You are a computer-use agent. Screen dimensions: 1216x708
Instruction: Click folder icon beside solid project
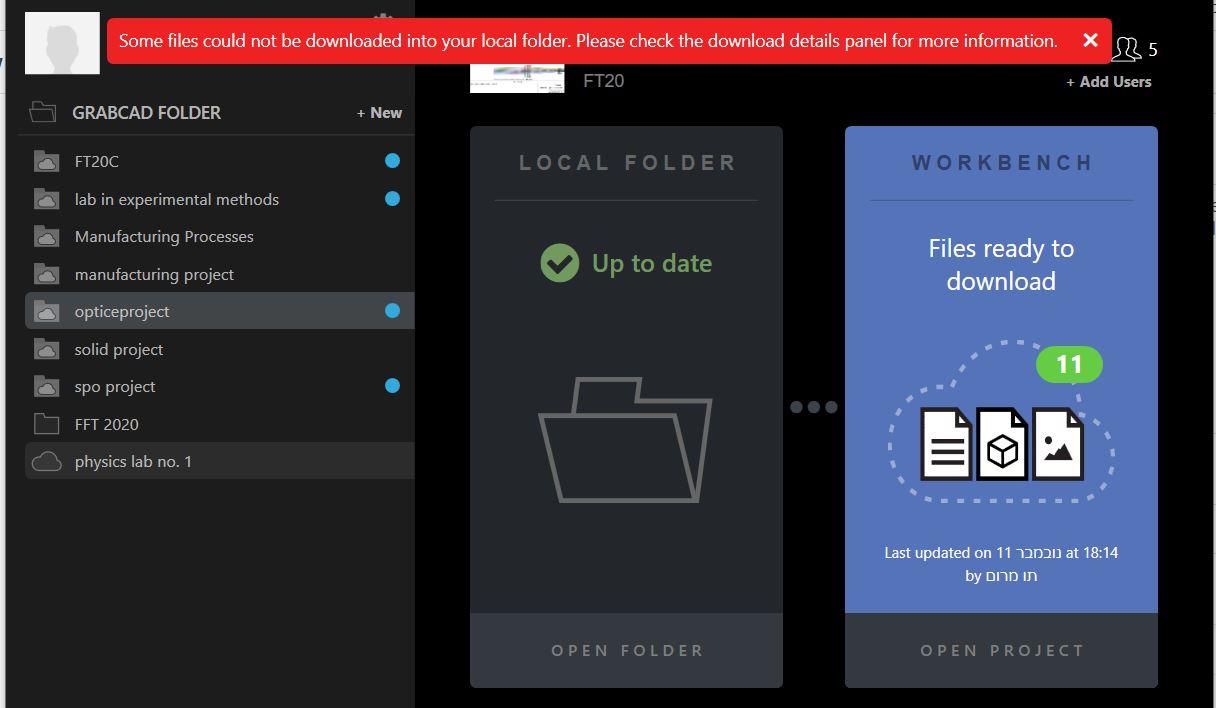click(46, 349)
